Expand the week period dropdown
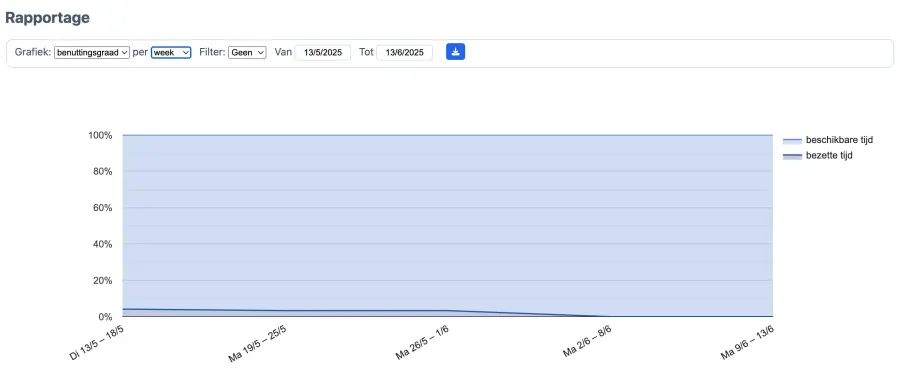The image size is (900, 384). click(171, 52)
